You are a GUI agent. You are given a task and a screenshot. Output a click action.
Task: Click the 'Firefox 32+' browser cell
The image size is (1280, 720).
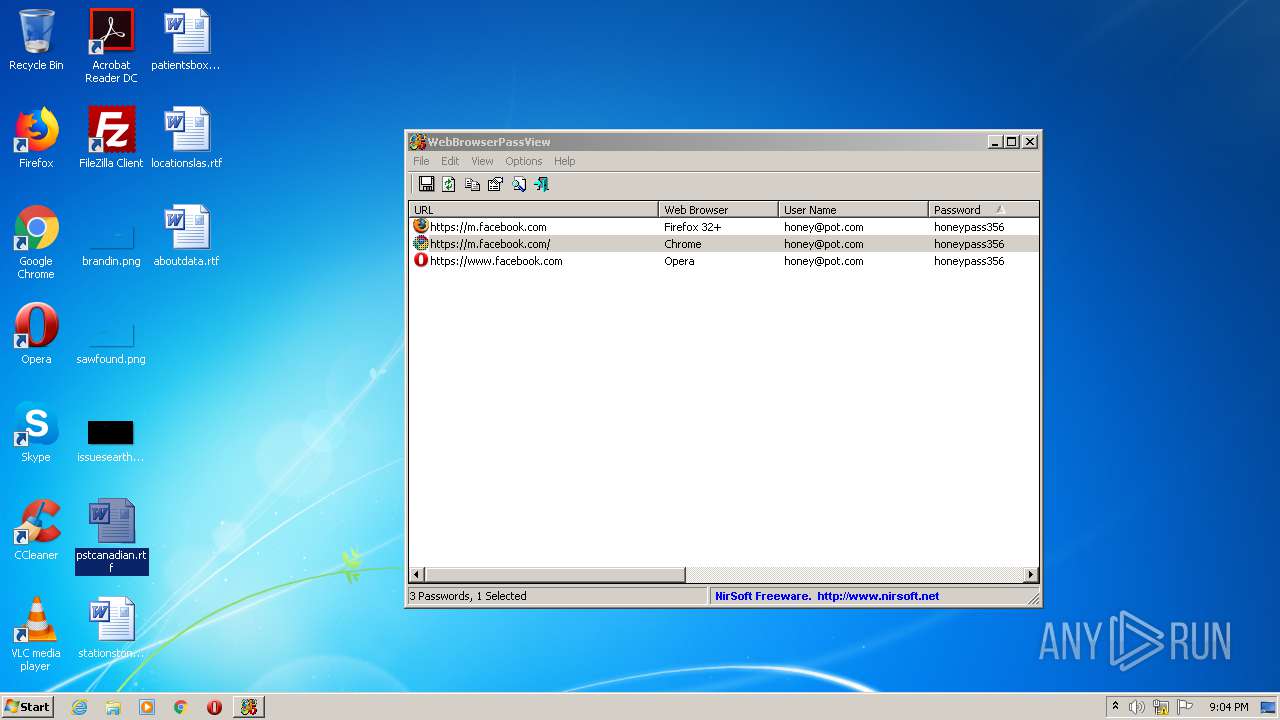pos(693,227)
